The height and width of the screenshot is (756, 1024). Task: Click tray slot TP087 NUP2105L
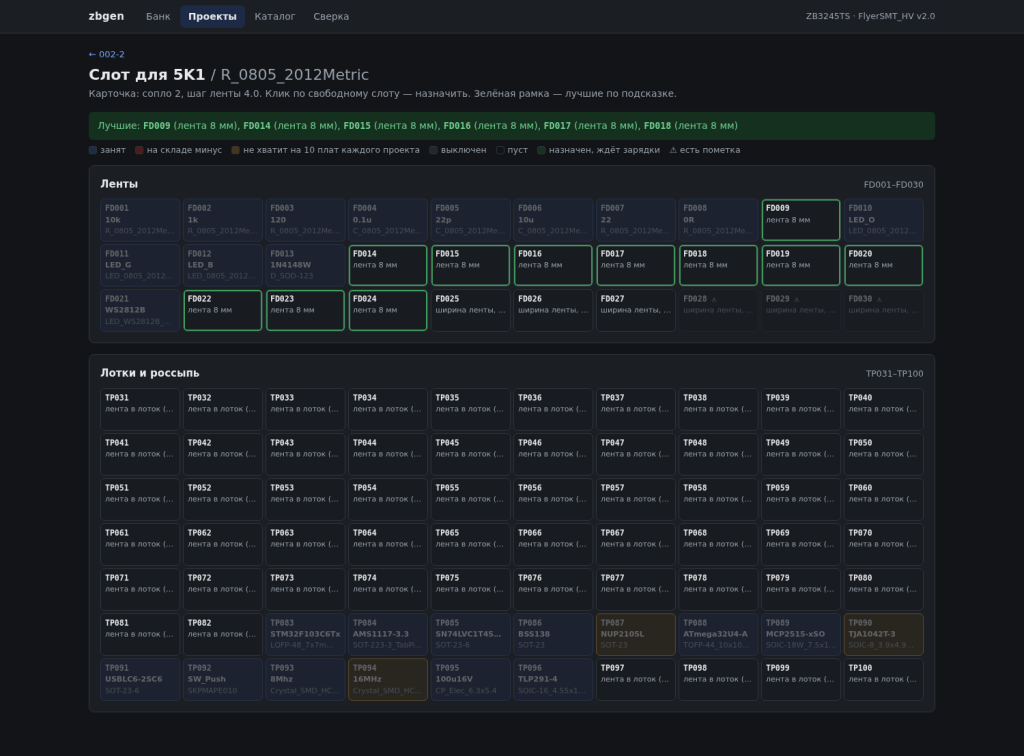click(635, 635)
